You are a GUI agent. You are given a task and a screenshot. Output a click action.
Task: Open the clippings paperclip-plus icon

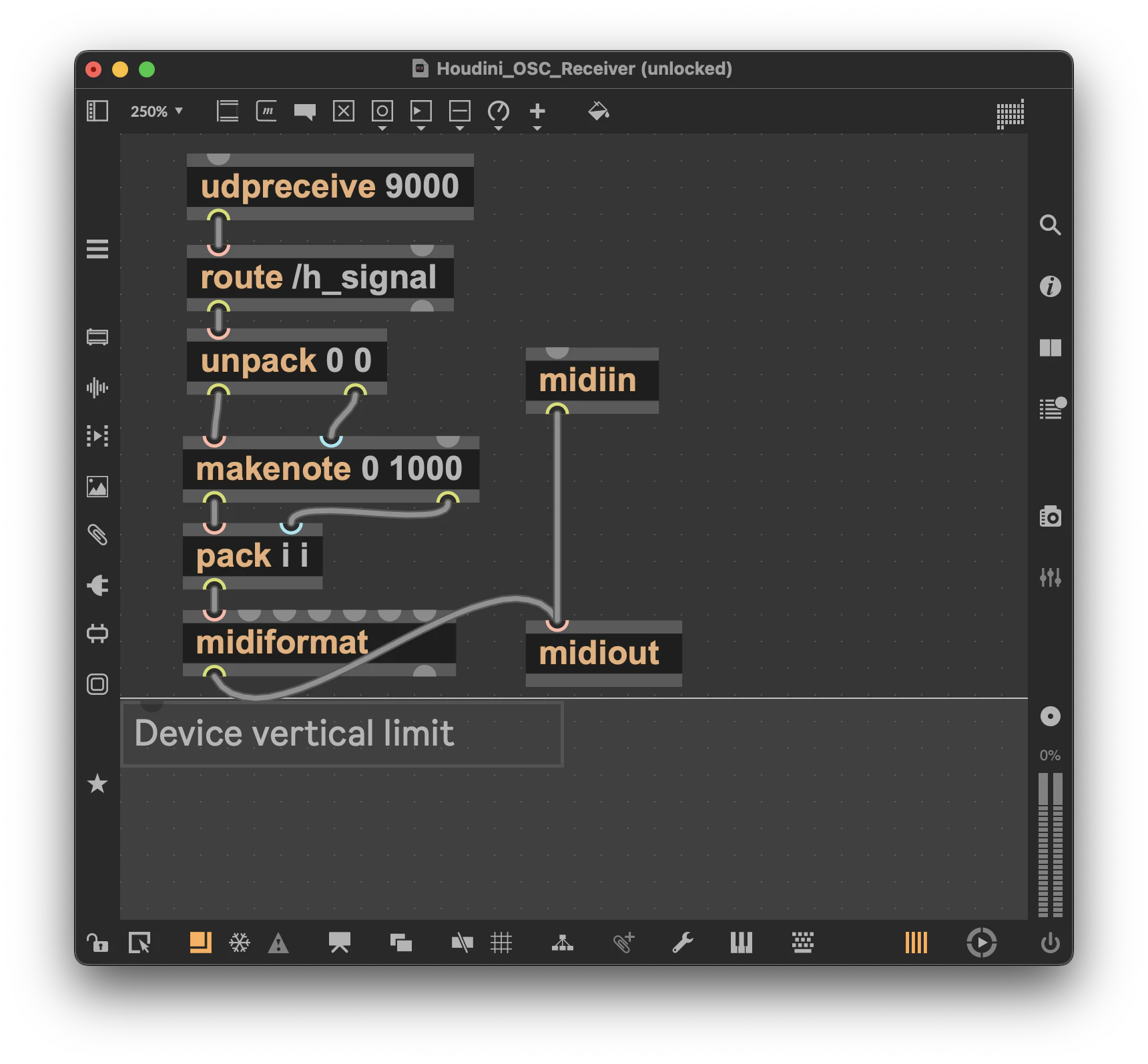624,943
